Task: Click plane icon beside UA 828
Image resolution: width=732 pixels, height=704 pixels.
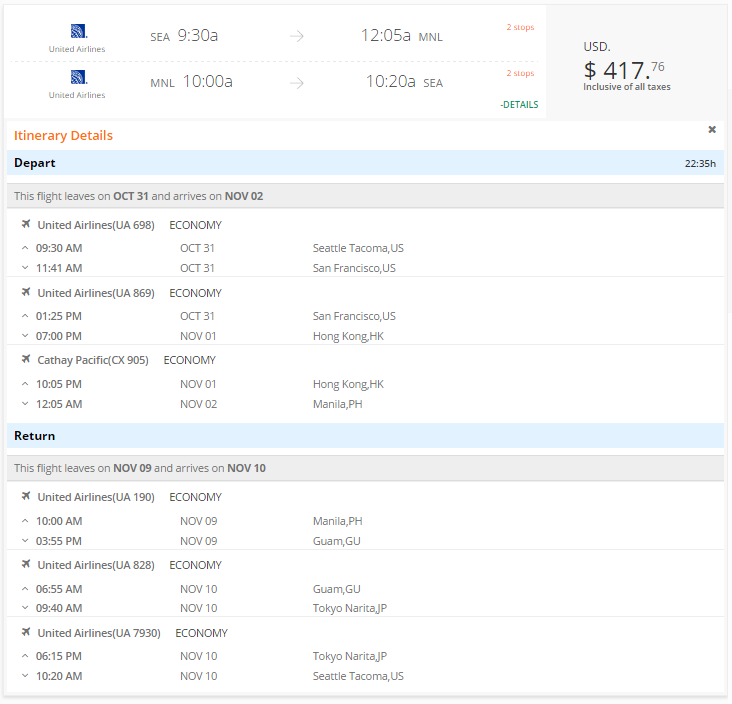Action: (x=26, y=564)
